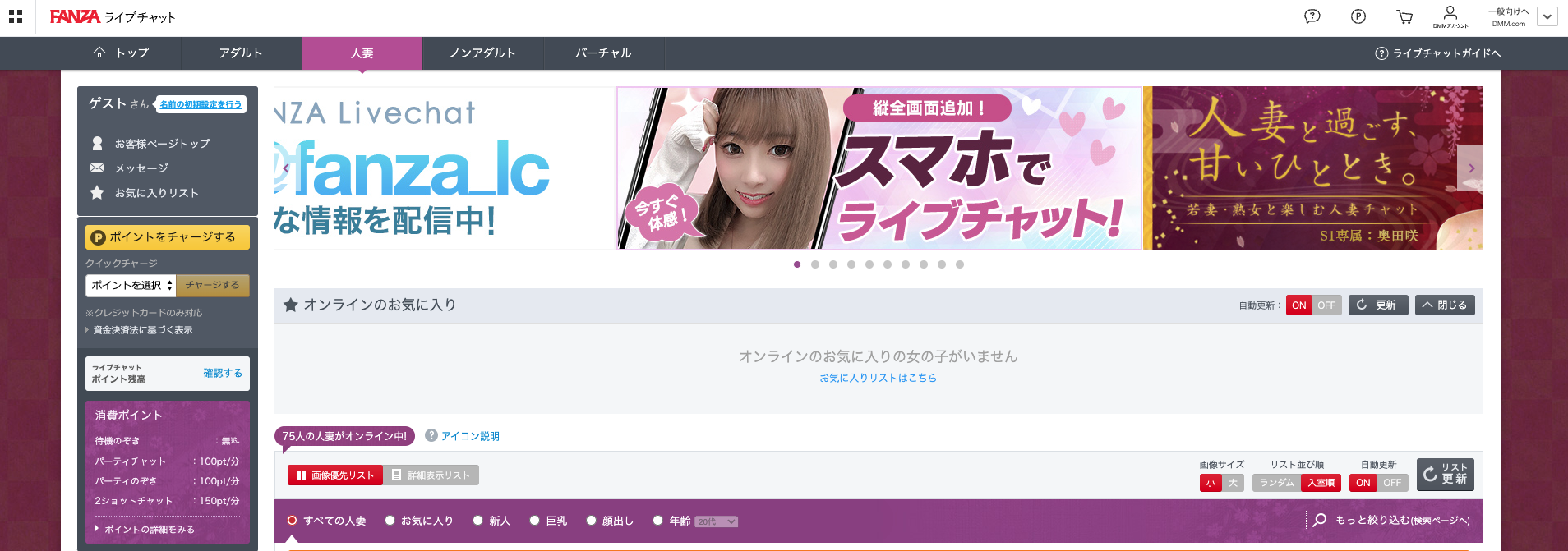This screenshot has height=551, width=1568.
Task: Show the previous banner with left arrow
Action: point(285,168)
